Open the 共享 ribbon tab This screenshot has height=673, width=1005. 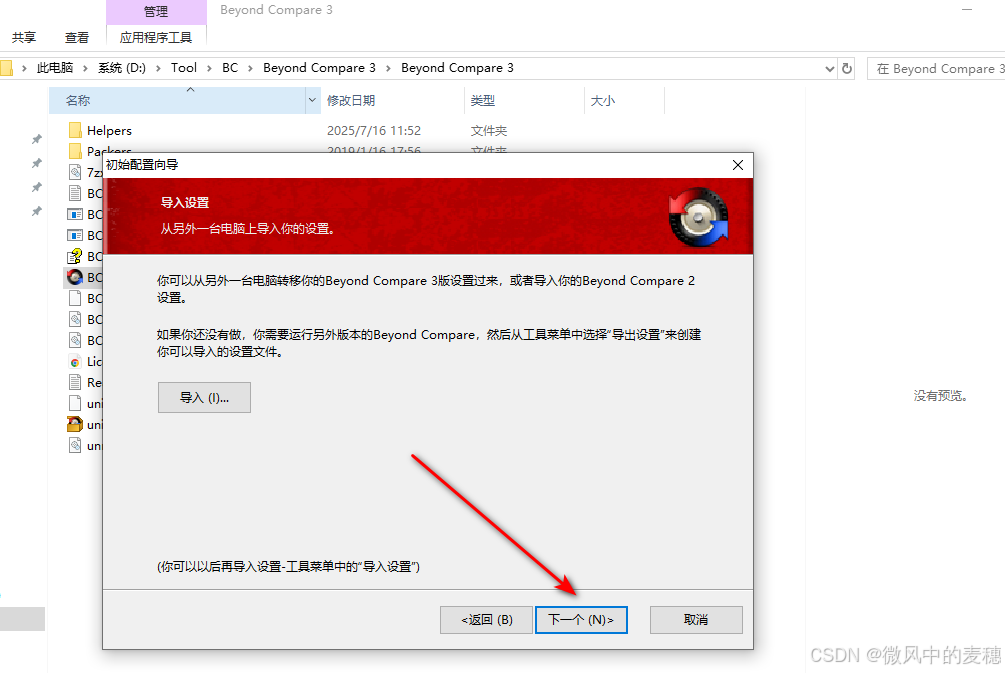(x=24, y=38)
